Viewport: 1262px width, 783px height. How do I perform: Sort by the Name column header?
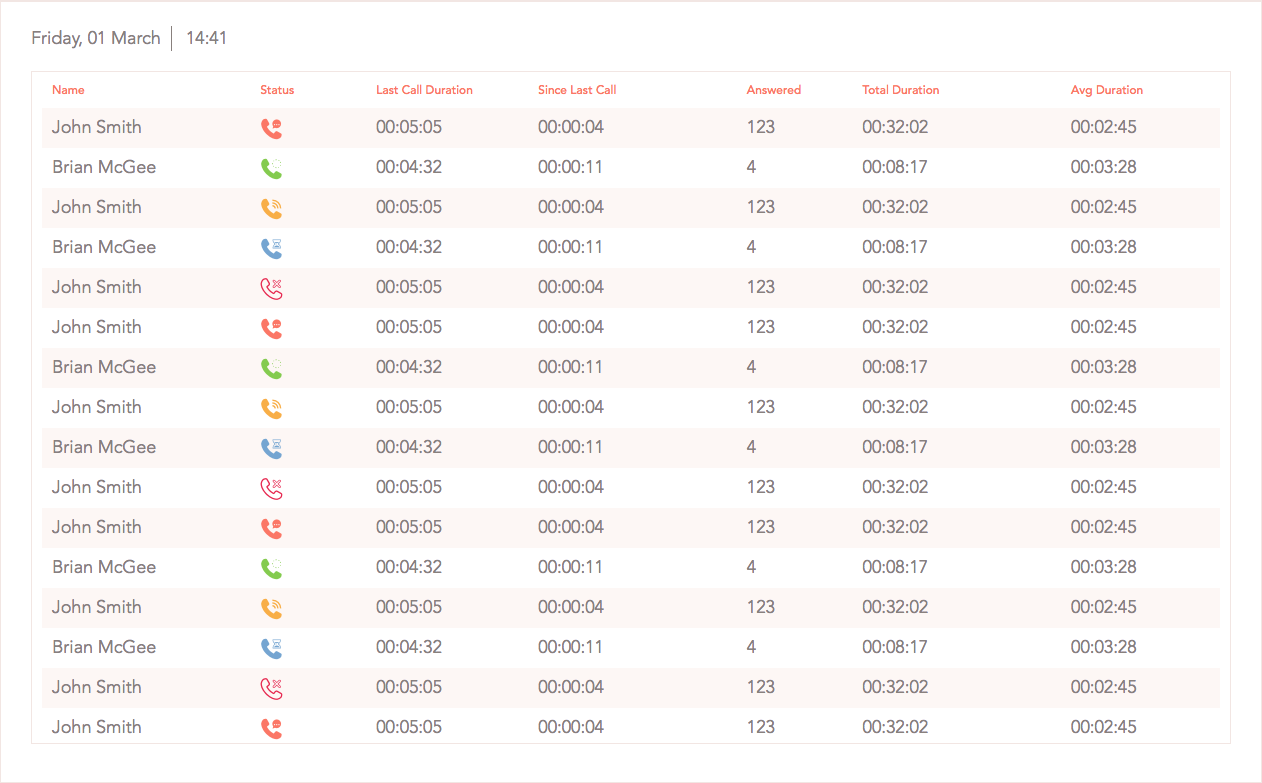[68, 90]
